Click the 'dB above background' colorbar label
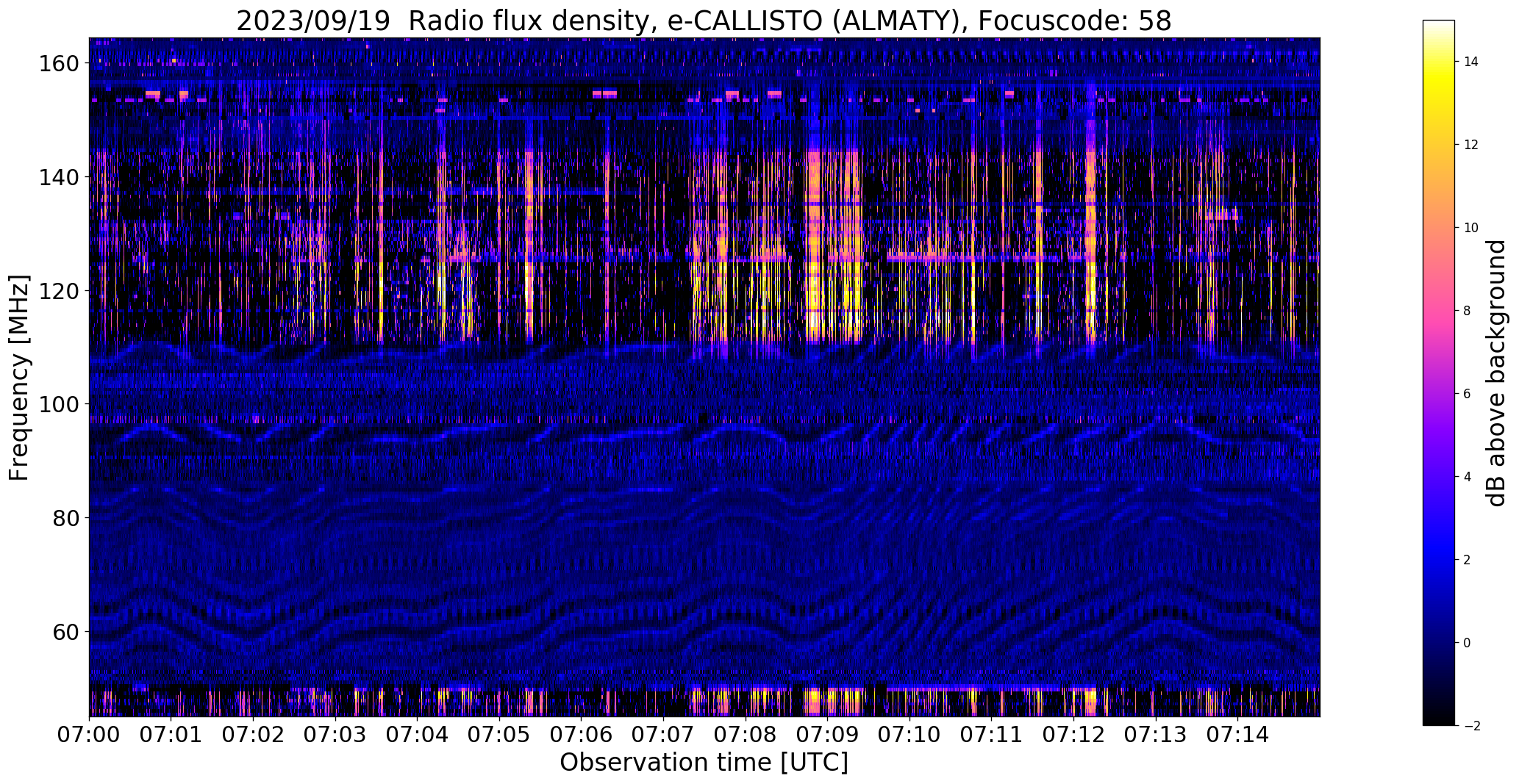Viewport: 1519px width, 784px height. (x=1496, y=373)
